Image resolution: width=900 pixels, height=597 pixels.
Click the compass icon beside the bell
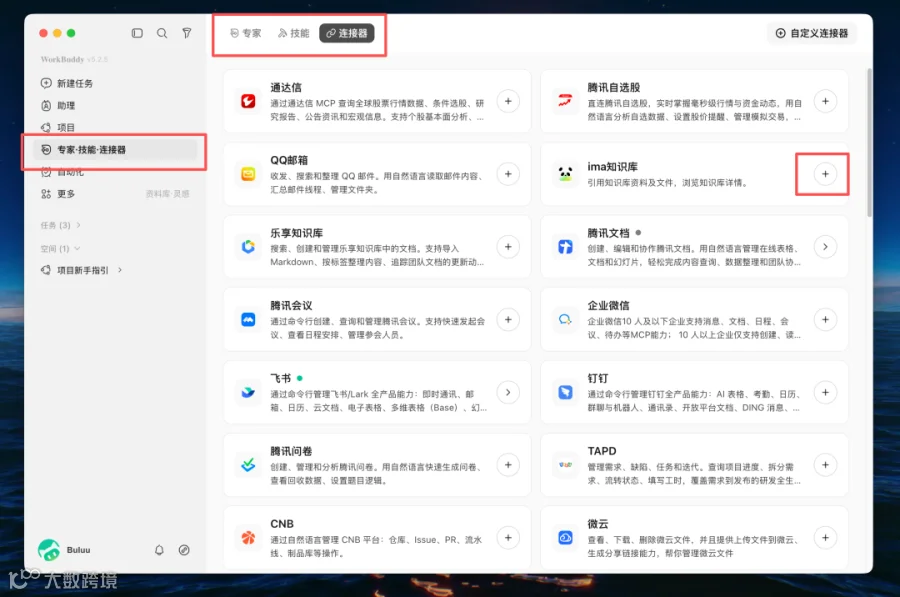(x=184, y=550)
